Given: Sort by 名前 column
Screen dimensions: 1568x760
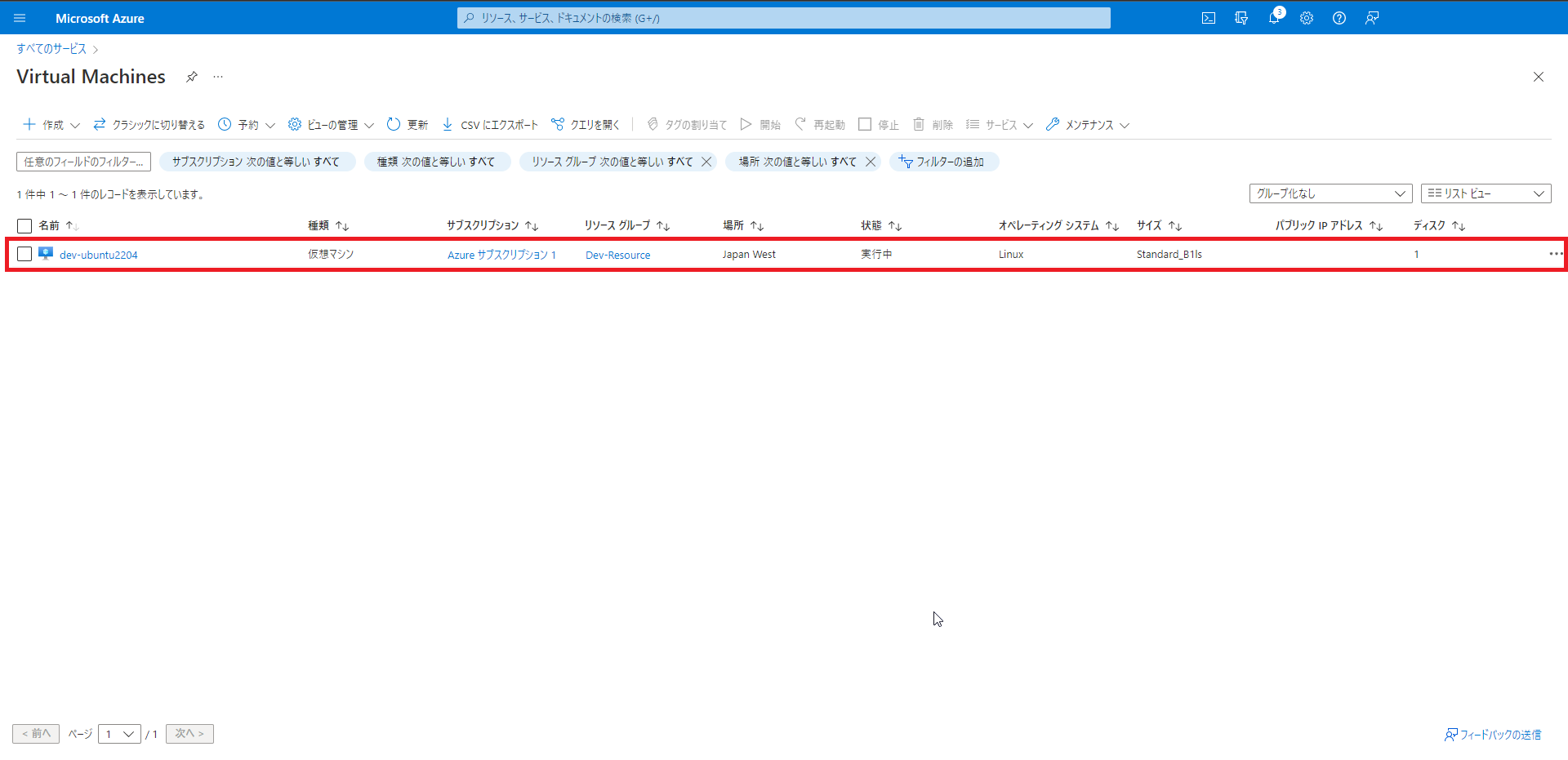Looking at the screenshot, I should pos(58,225).
